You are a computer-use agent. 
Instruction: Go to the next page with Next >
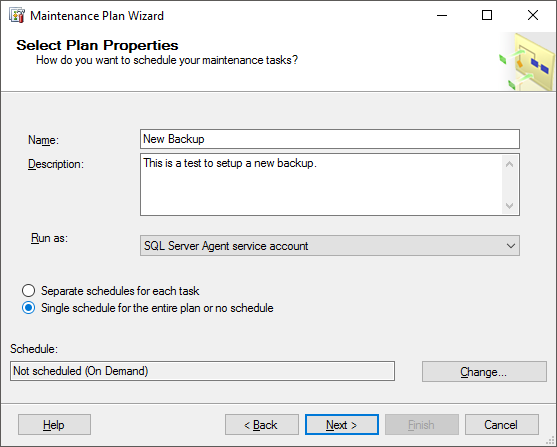pos(342,425)
